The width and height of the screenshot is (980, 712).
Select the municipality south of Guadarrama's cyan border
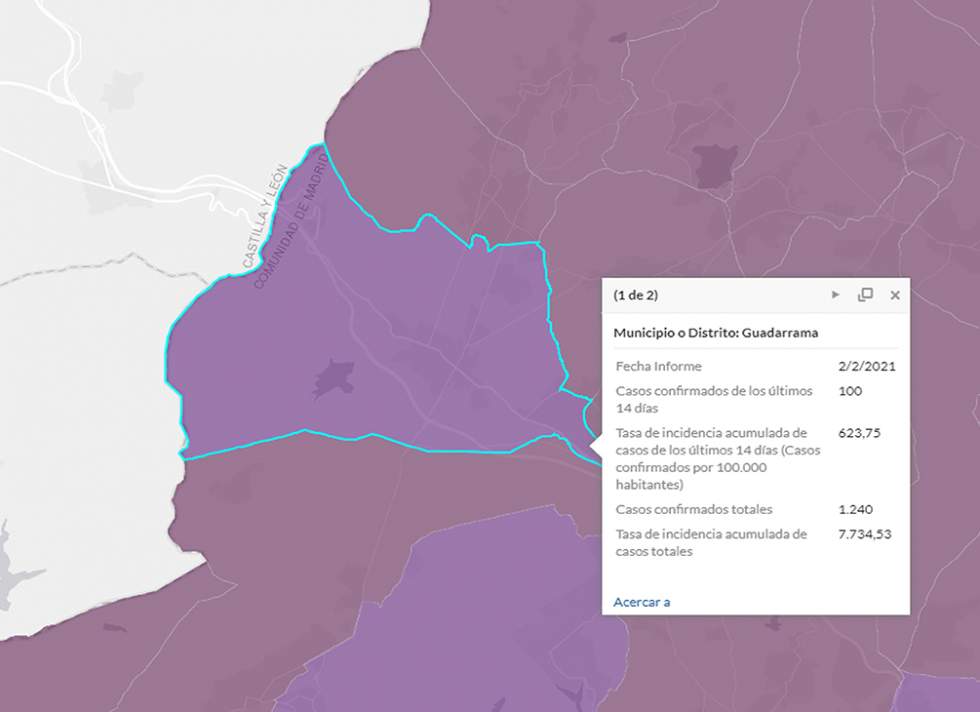tap(300, 500)
